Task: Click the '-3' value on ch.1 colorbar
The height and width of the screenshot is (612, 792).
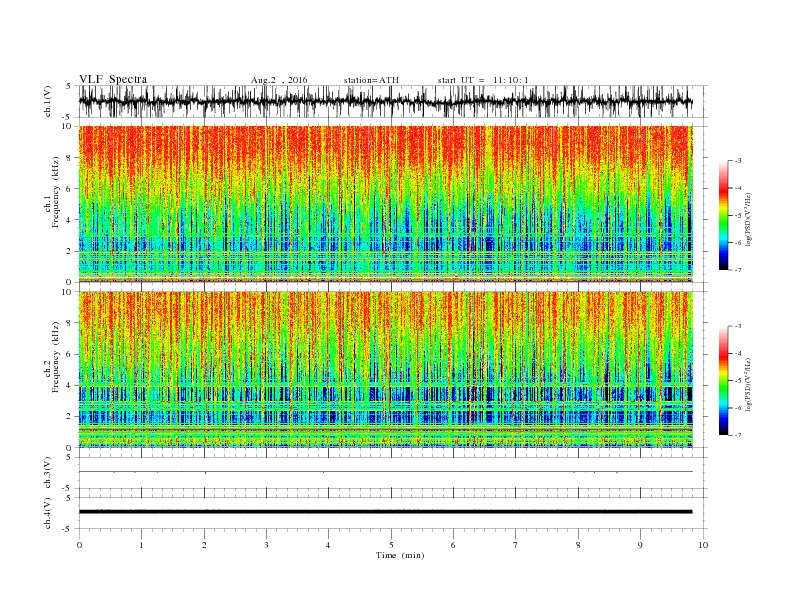Action: point(737,161)
